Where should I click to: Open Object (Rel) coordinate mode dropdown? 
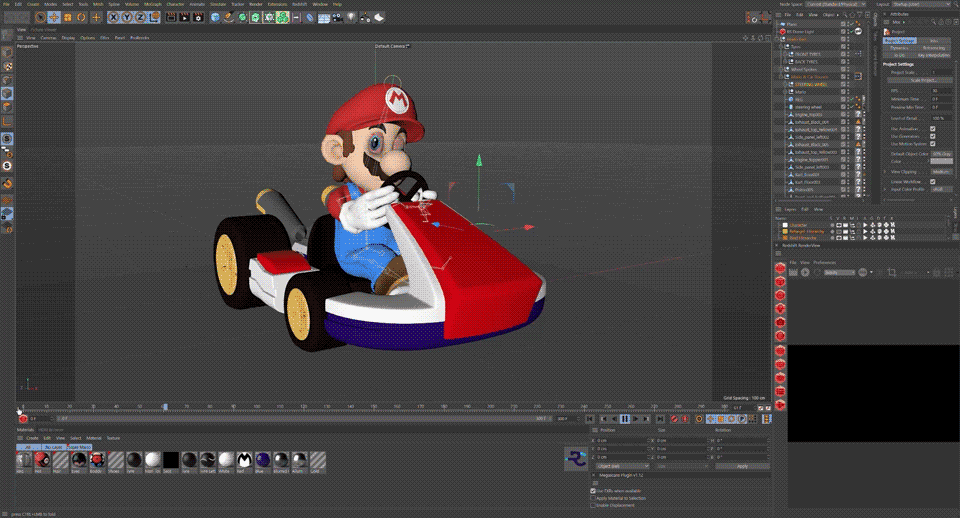[x=623, y=466]
